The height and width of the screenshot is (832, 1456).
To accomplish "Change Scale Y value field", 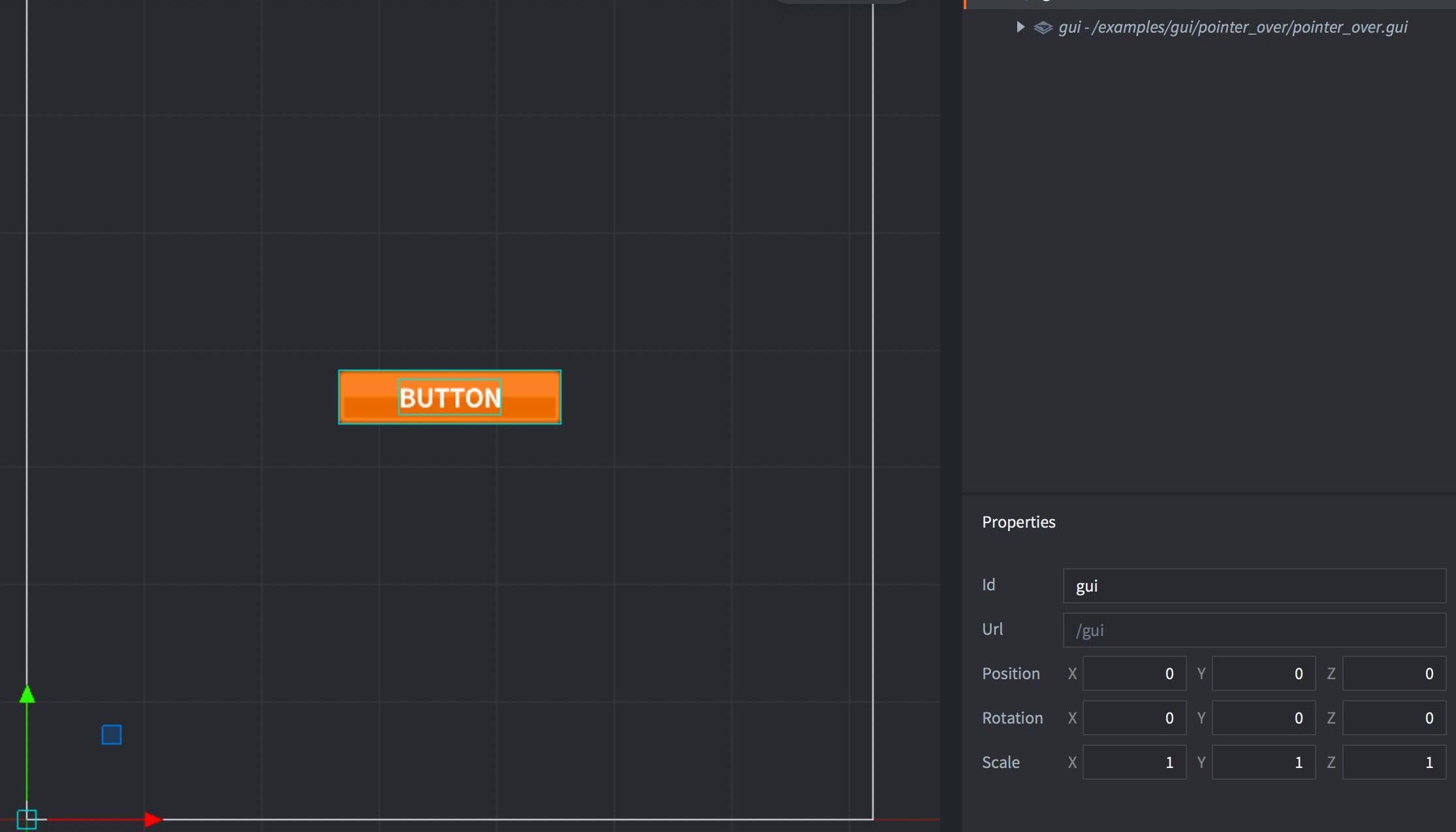I will click(x=1263, y=762).
